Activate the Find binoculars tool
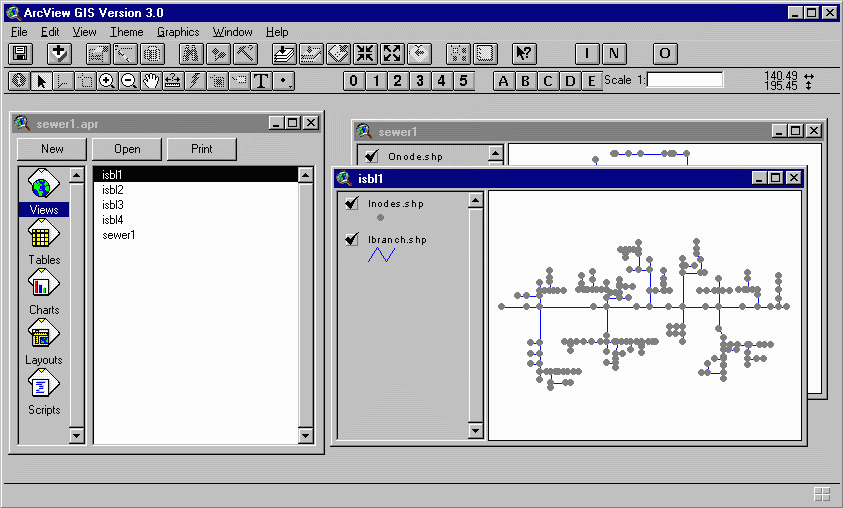This screenshot has width=843, height=508. (191, 54)
